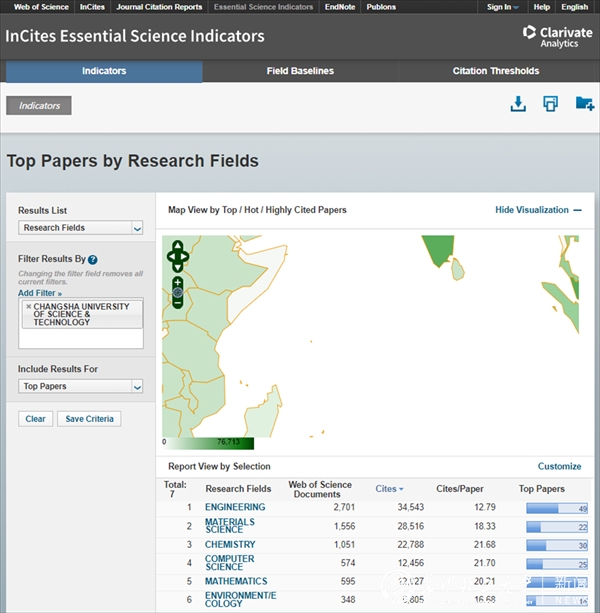Click the Save Criteria button
Image resolution: width=600 pixels, height=613 pixels.
[x=89, y=419]
